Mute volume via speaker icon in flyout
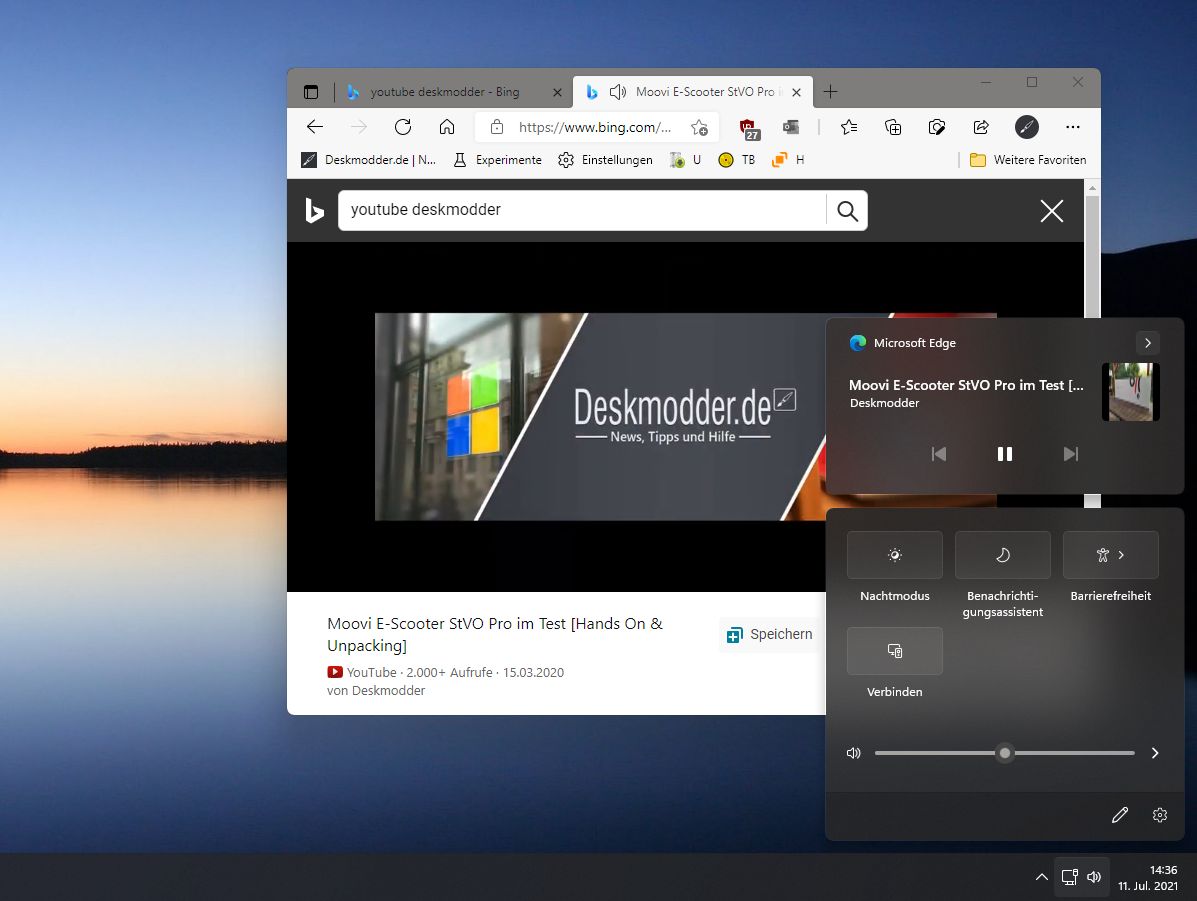Image resolution: width=1197 pixels, height=901 pixels. point(853,753)
